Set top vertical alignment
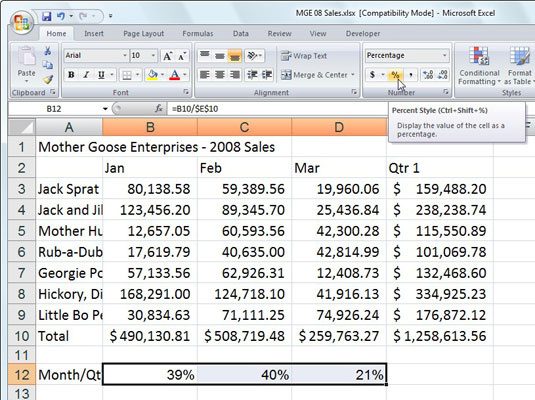 [x=205, y=55]
